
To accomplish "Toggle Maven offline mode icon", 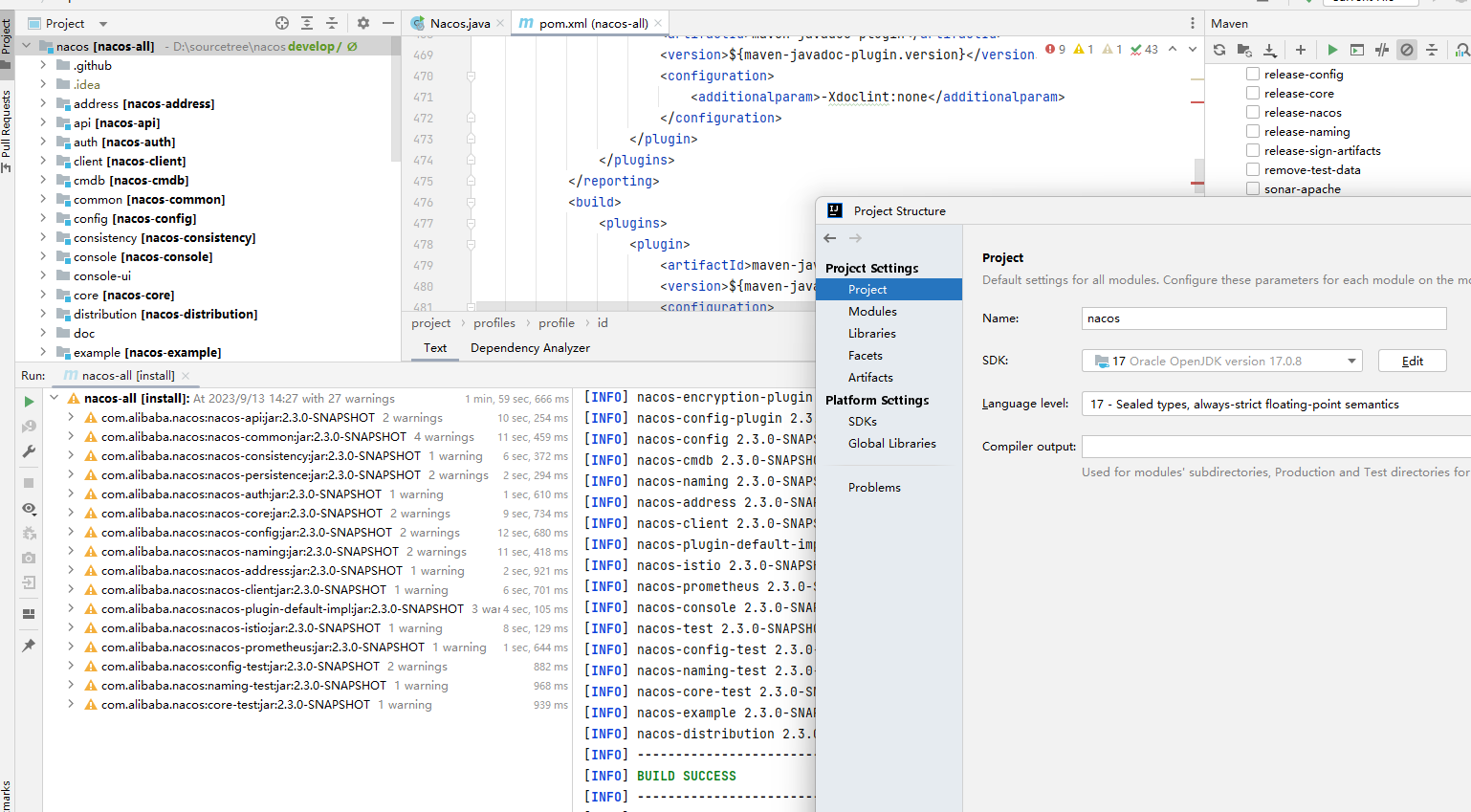I will coord(1382,50).
